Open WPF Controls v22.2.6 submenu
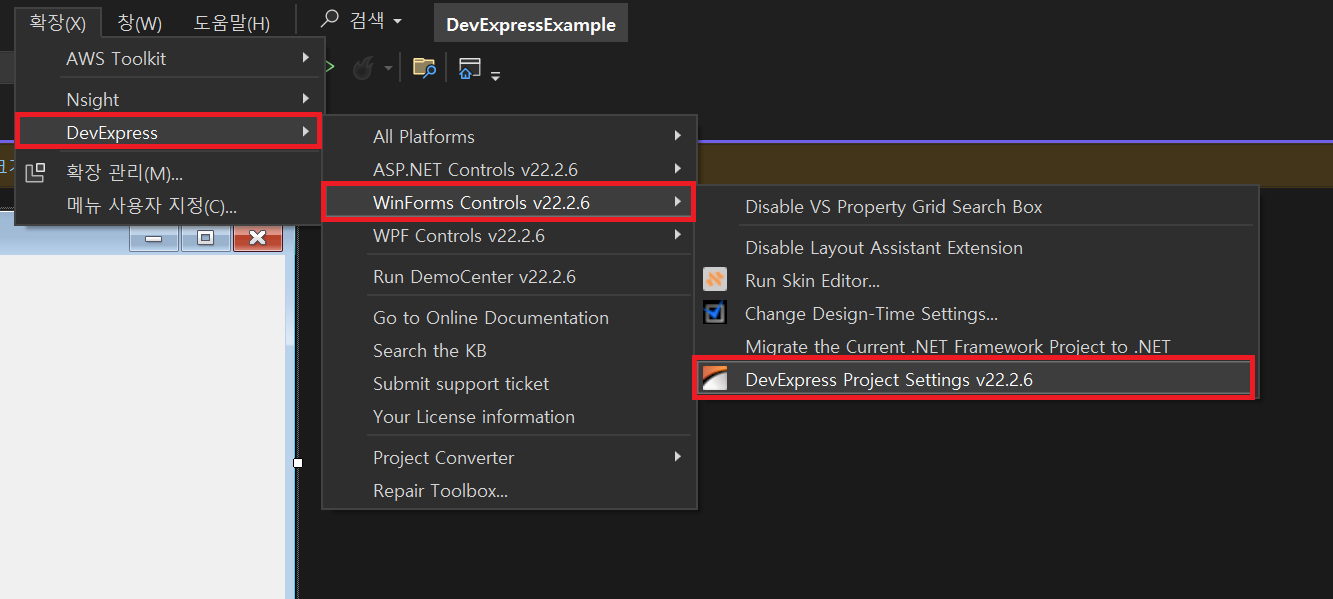The image size is (1333, 599). pos(509,236)
